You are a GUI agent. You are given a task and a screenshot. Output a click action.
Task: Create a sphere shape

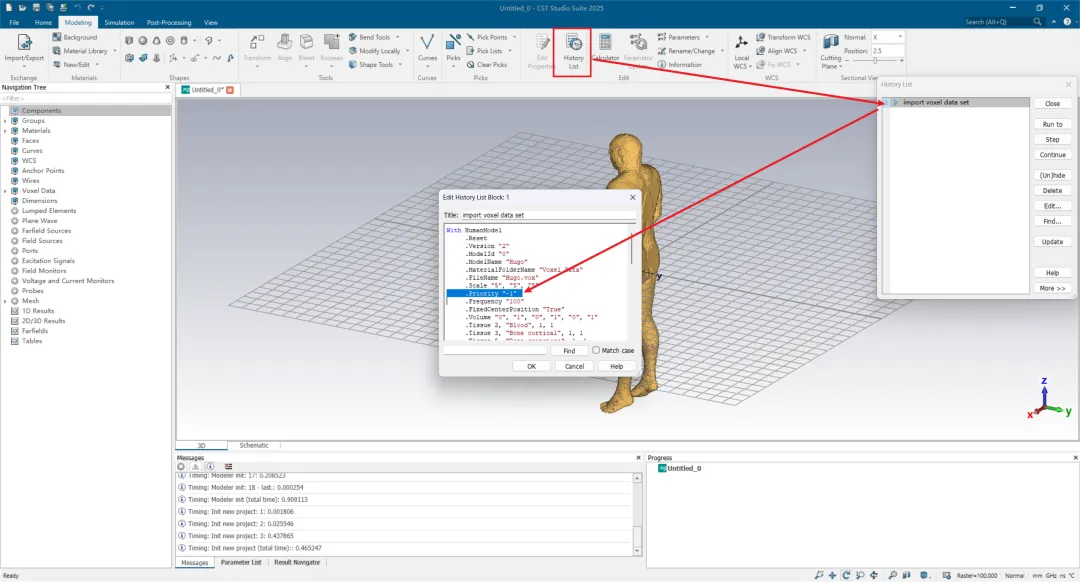point(143,41)
